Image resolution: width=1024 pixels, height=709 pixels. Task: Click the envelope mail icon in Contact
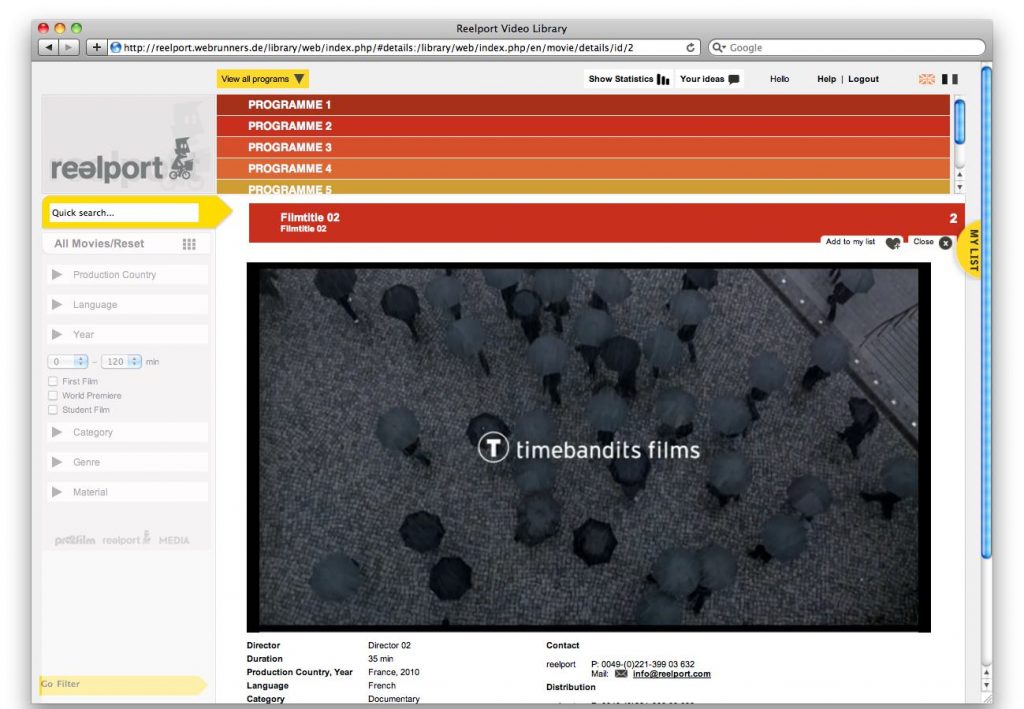coord(621,674)
